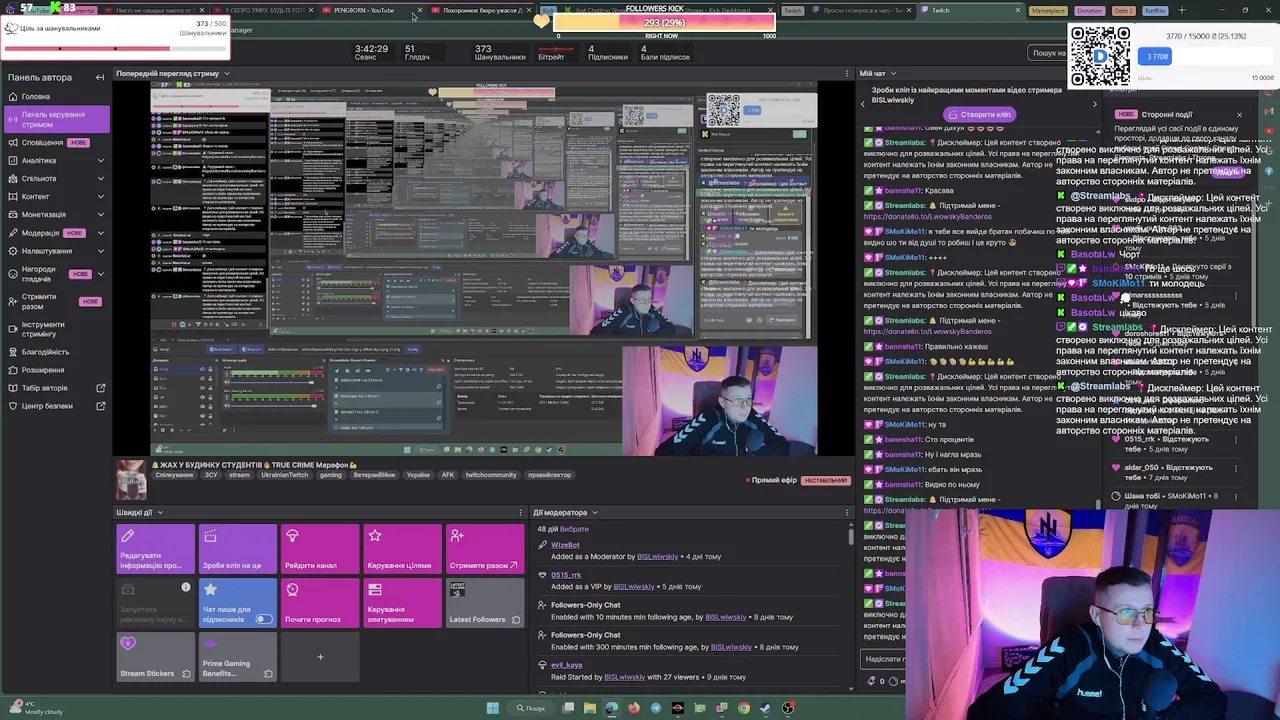Click Редагувати інформацію про стрим tile
The image size is (1280, 720).
pyautogui.click(x=155, y=549)
